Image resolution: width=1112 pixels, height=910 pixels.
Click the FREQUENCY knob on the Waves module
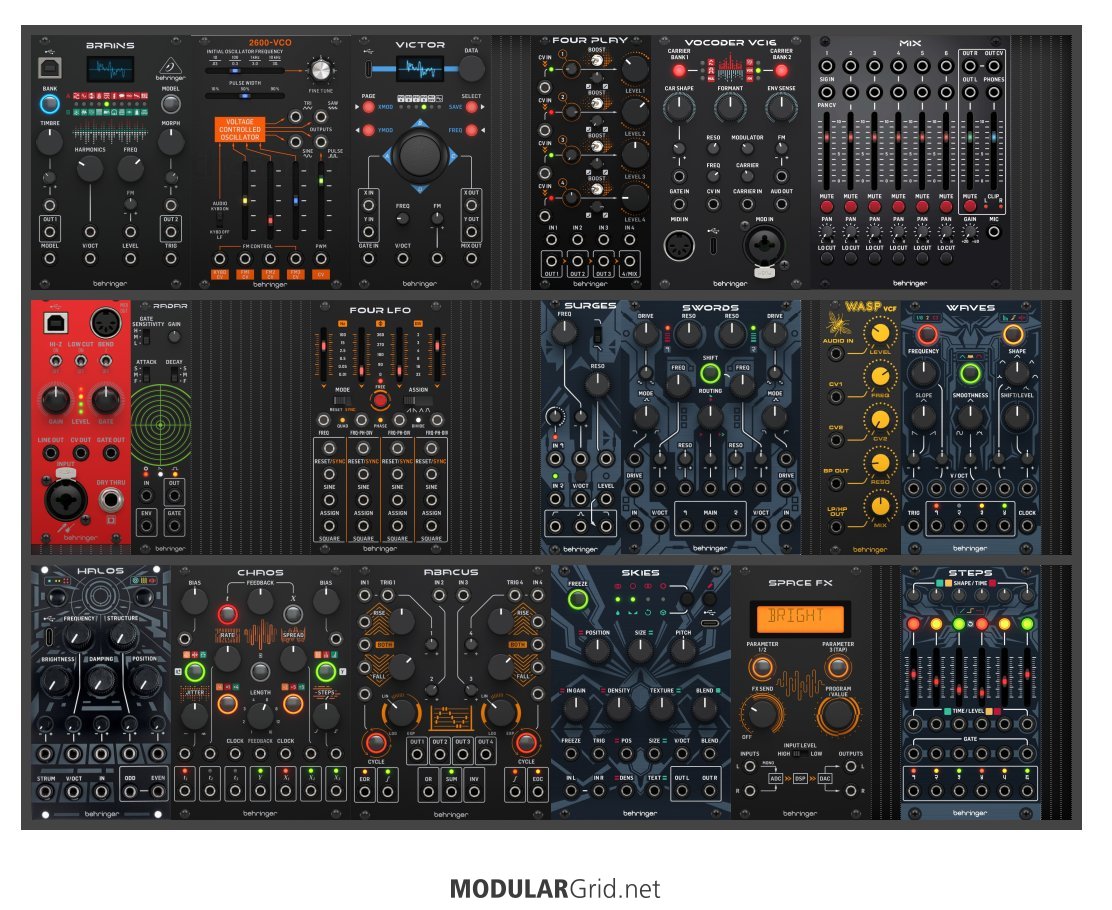click(923, 372)
